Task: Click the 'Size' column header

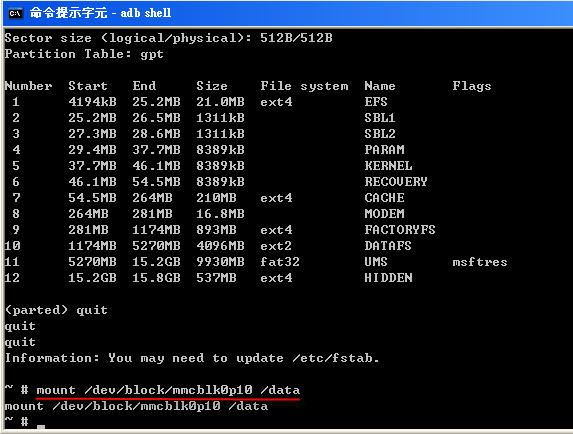Action: [x=212, y=86]
